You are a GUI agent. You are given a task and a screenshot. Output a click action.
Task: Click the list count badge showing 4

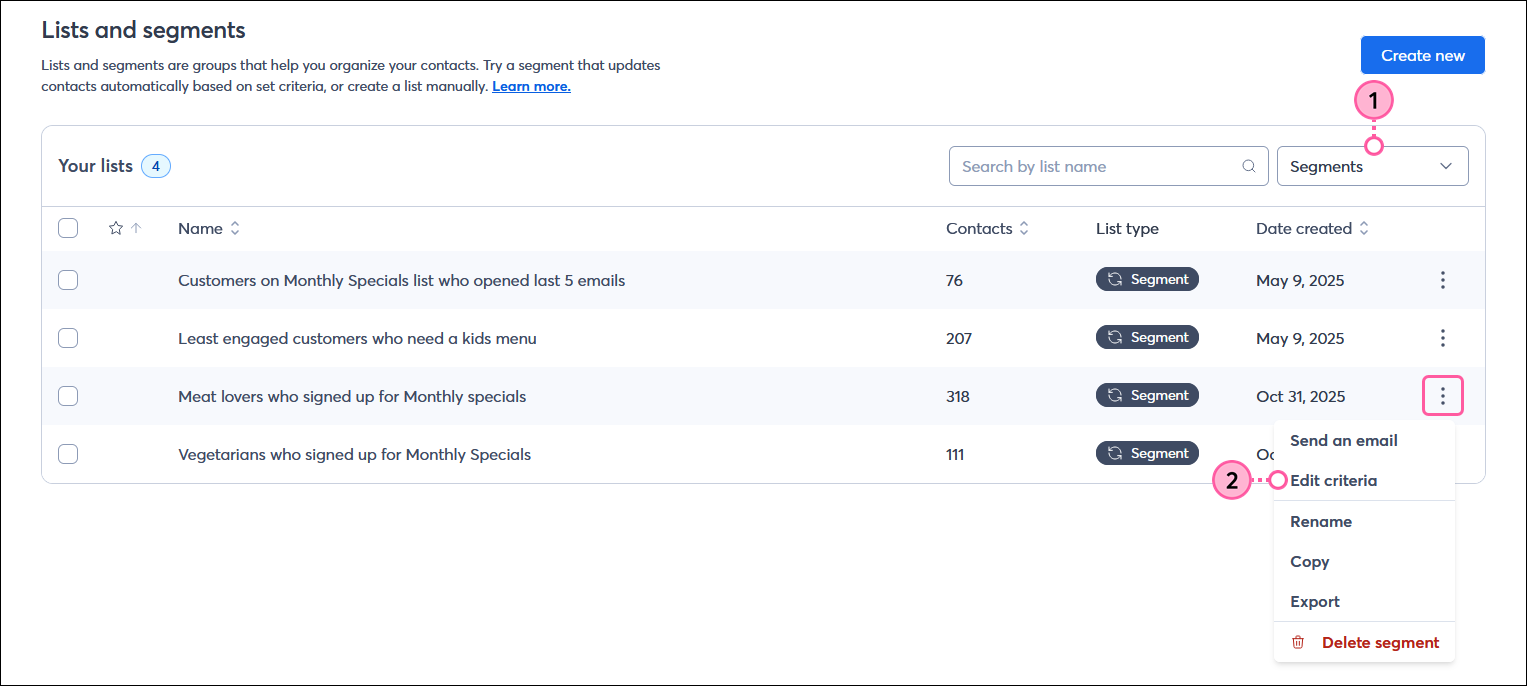(x=156, y=165)
